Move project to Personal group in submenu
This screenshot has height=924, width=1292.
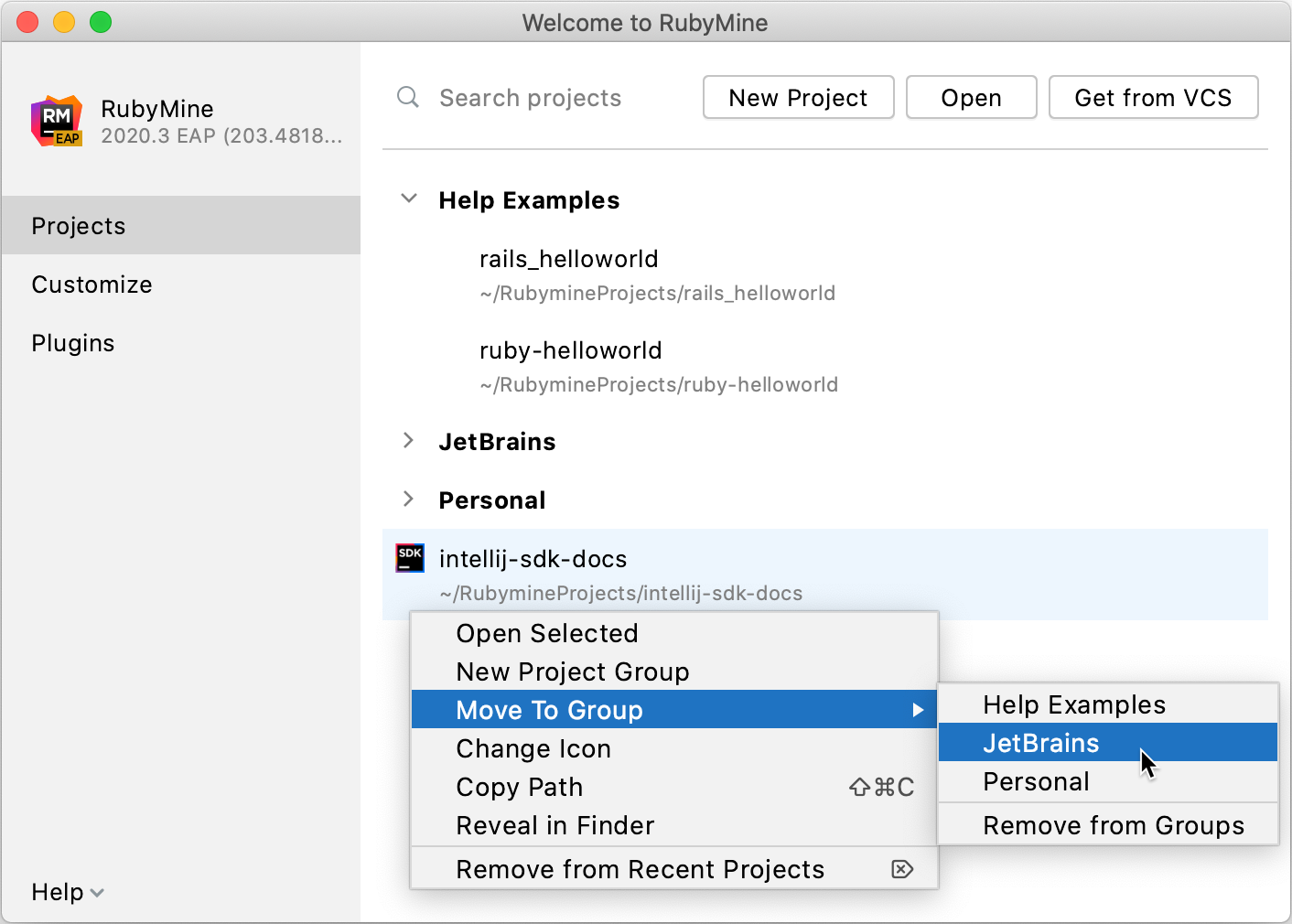coord(1108,781)
